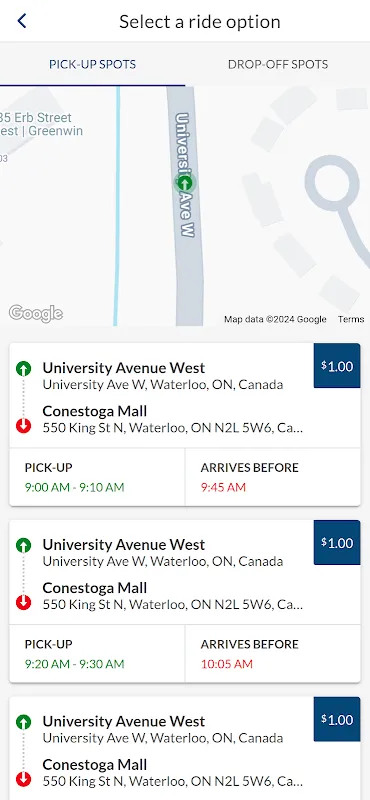Select the $1.00 price badge on first ride
This screenshot has width=370, height=800.
(337, 366)
